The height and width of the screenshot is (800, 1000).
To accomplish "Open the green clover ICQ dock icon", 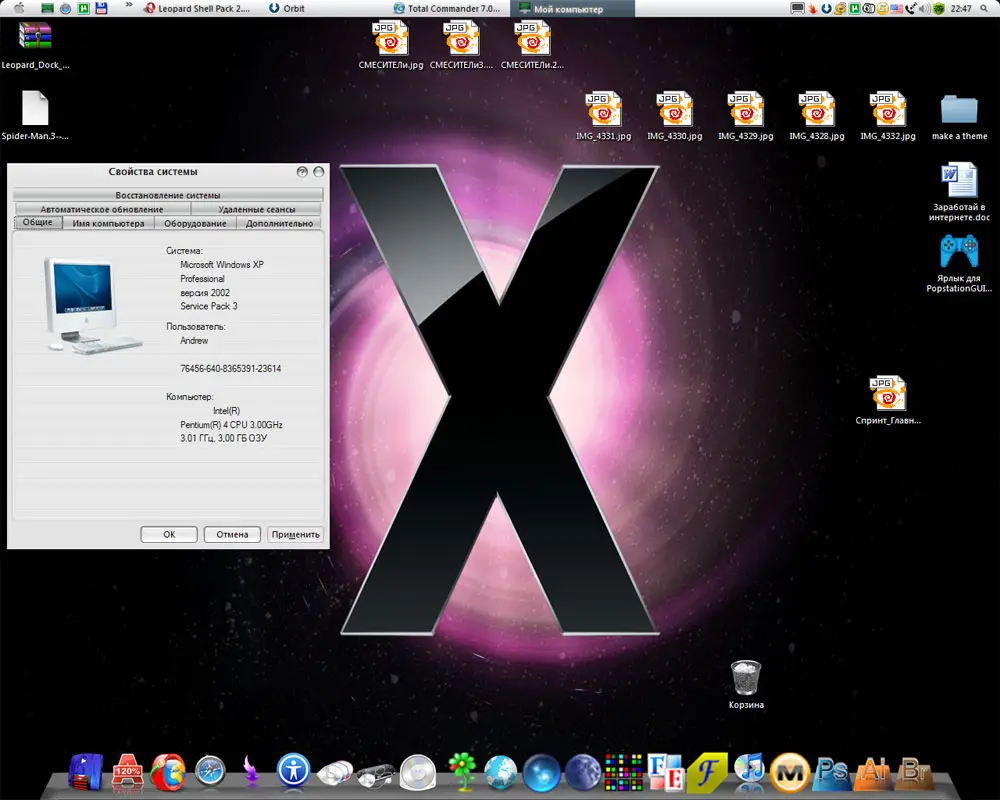I will 462,771.
